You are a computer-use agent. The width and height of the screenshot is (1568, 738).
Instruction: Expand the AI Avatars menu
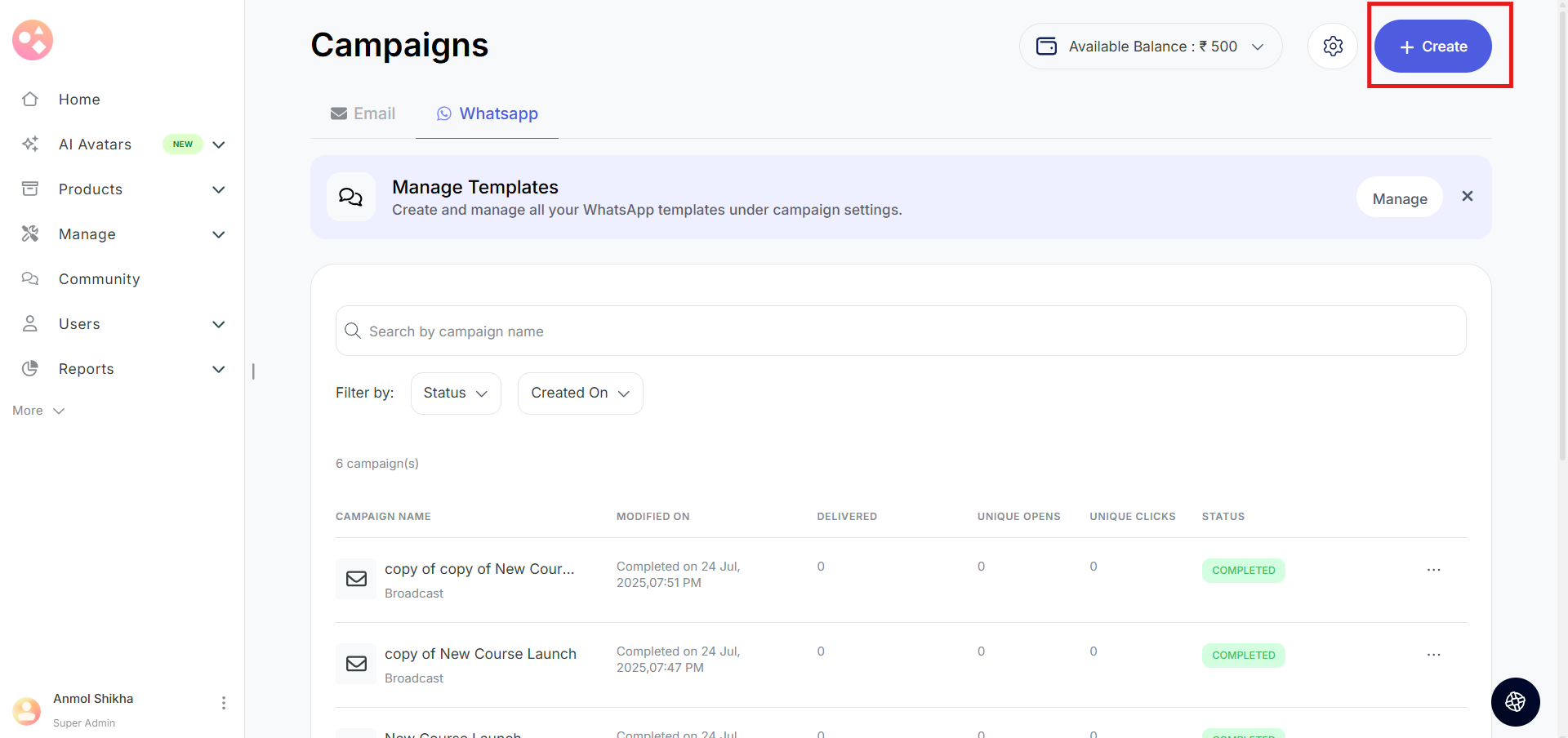pos(218,144)
